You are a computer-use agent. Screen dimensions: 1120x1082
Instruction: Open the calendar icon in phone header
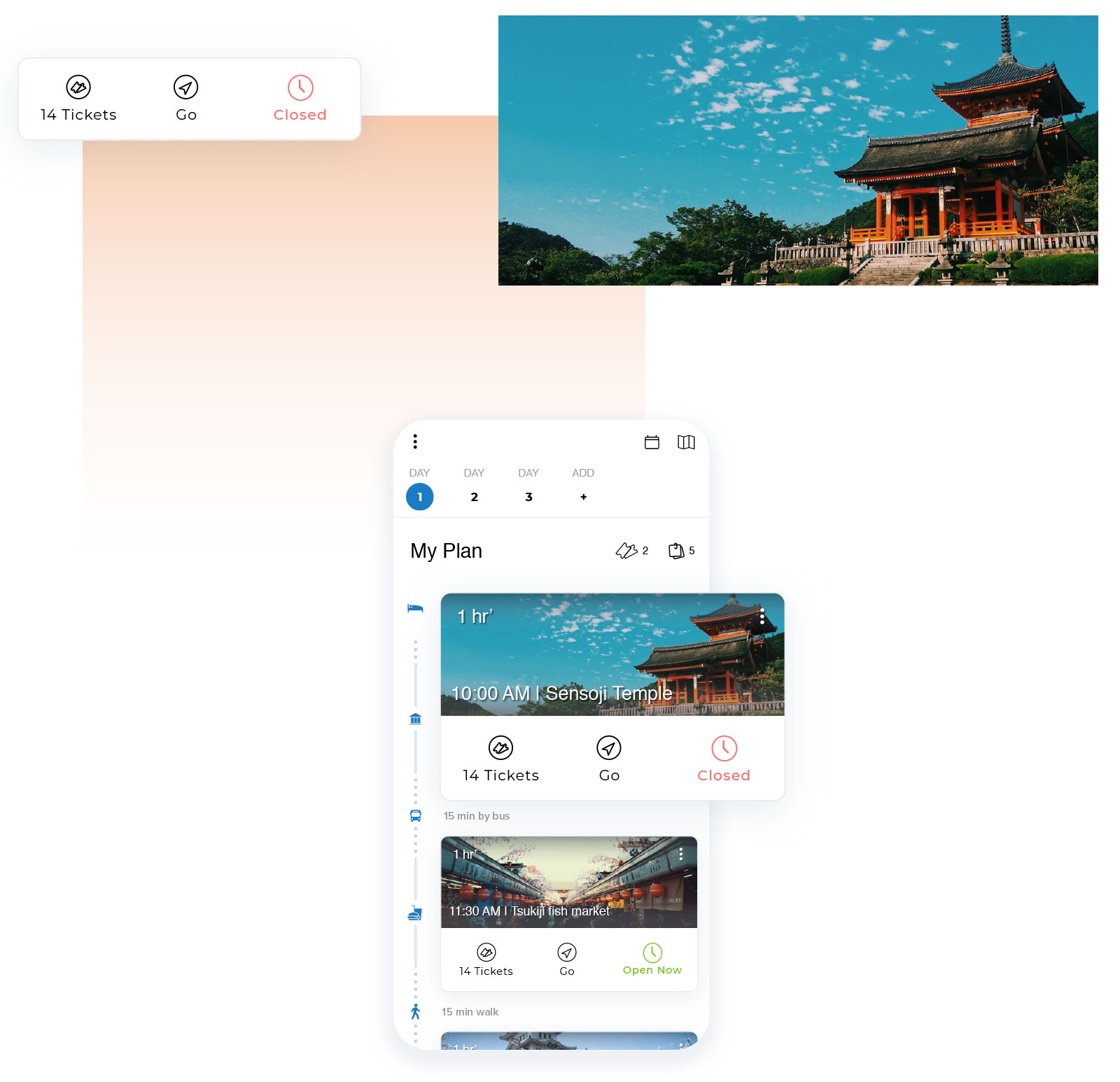pos(652,442)
